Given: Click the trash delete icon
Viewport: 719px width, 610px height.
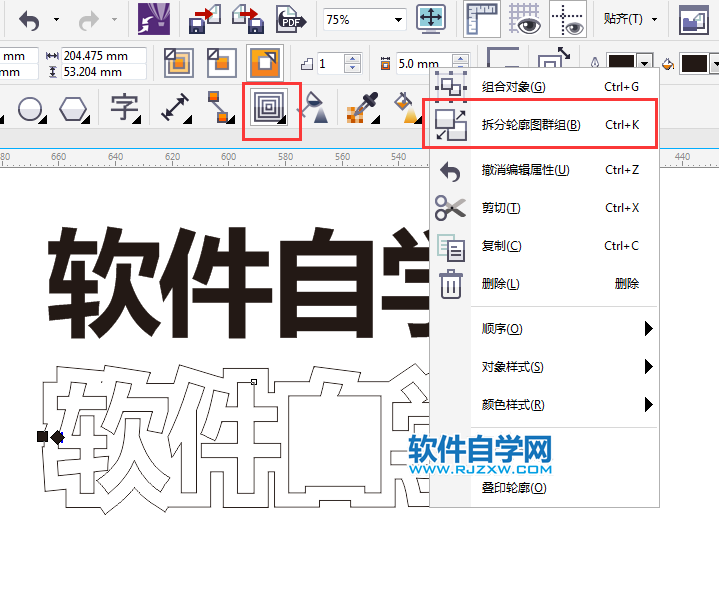Looking at the screenshot, I should click(451, 284).
